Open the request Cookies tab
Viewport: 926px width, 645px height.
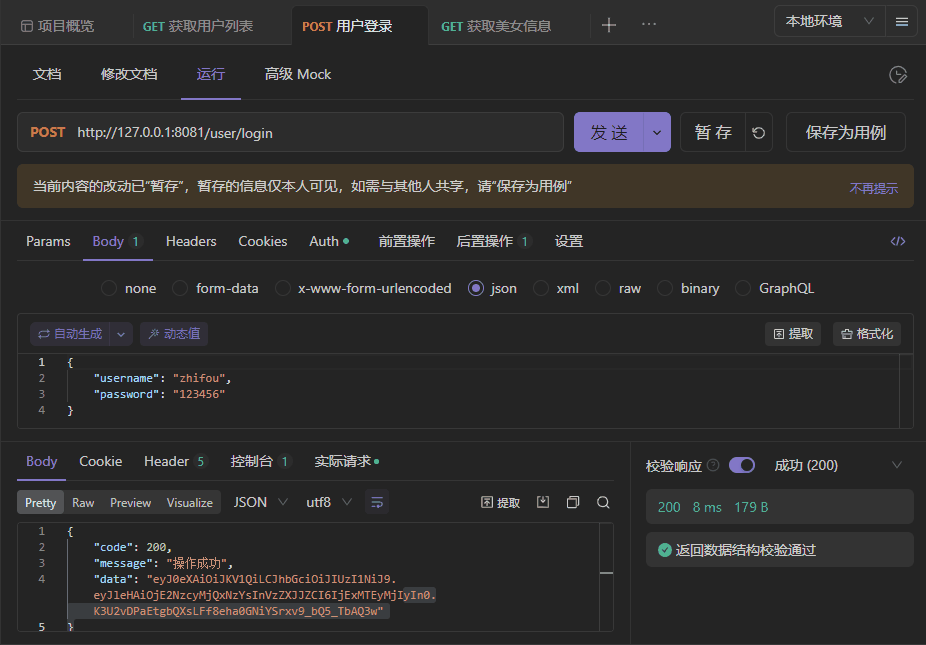(x=263, y=241)
